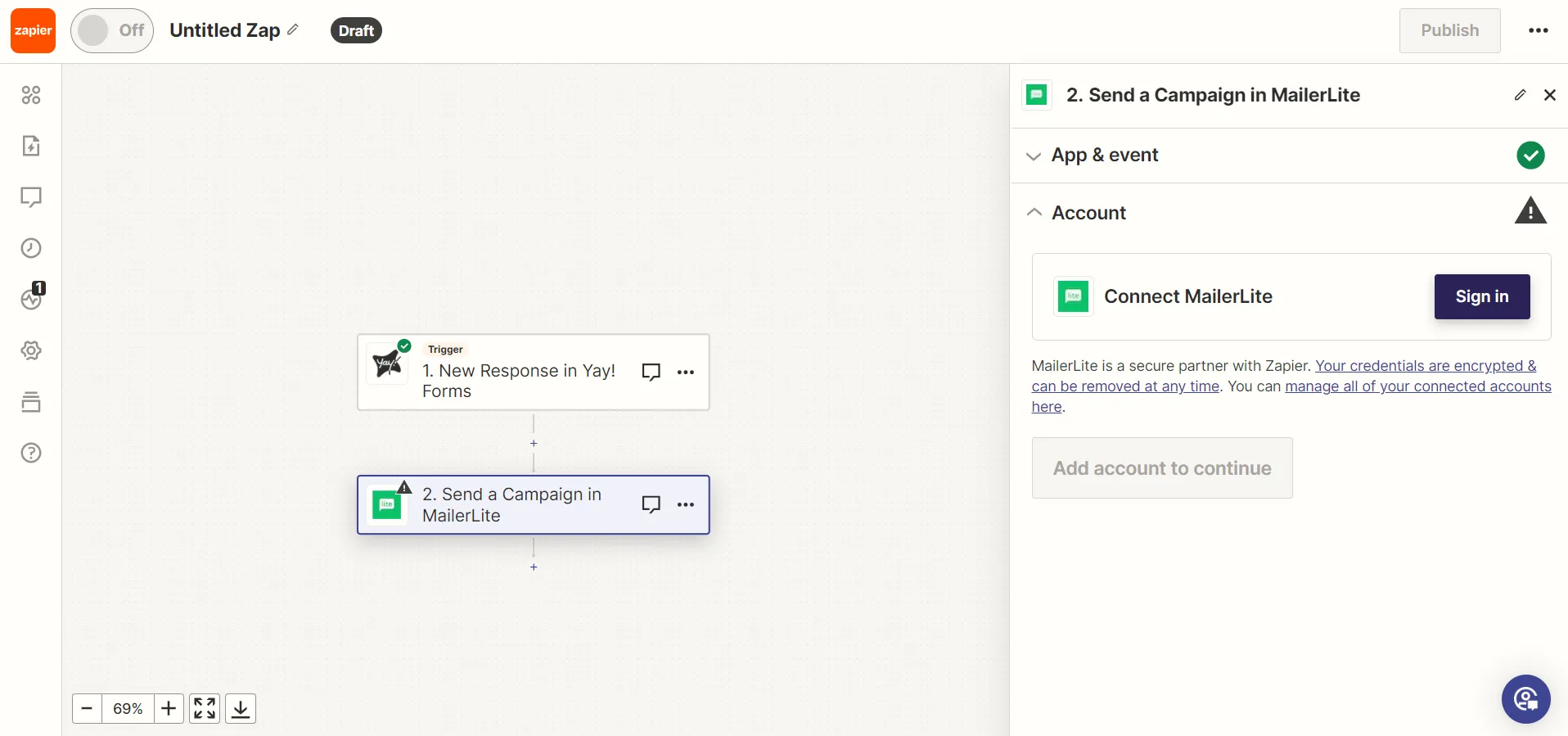Screen dimensions: 1568x736
Task: Export the canvas with download icon
Action: (241, 708)
